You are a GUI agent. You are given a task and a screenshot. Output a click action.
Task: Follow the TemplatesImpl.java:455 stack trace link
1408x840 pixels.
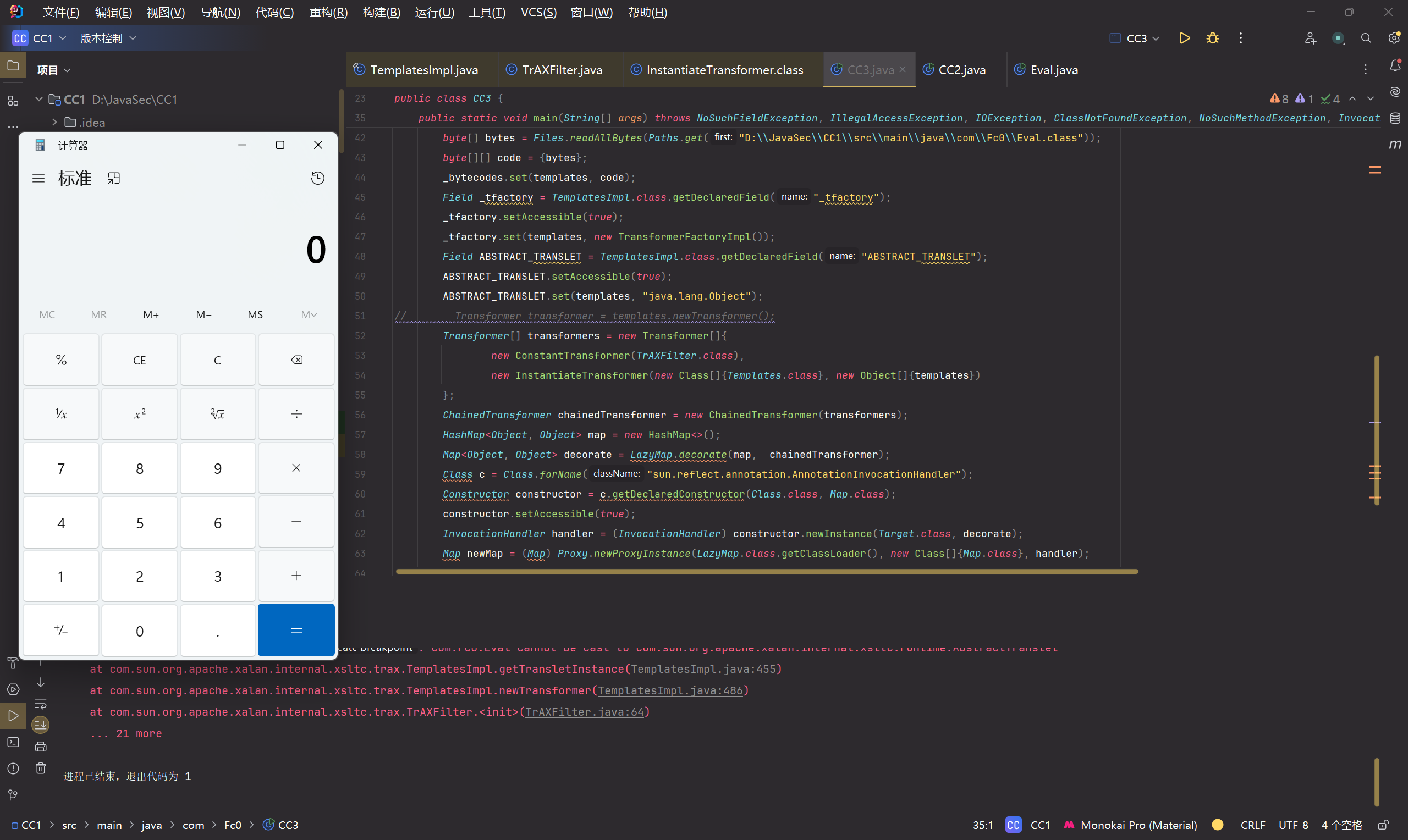click(703, 669)
